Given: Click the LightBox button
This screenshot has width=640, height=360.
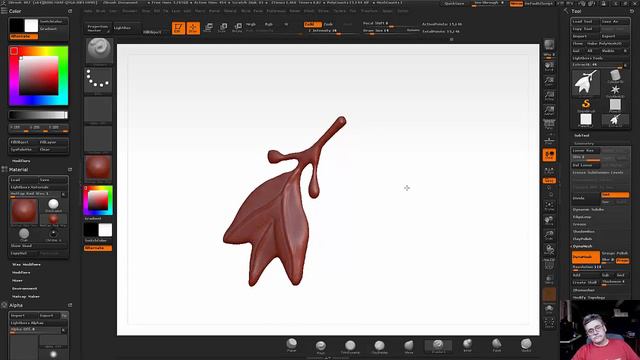Looking at the screenshot, I should [126, 28].
